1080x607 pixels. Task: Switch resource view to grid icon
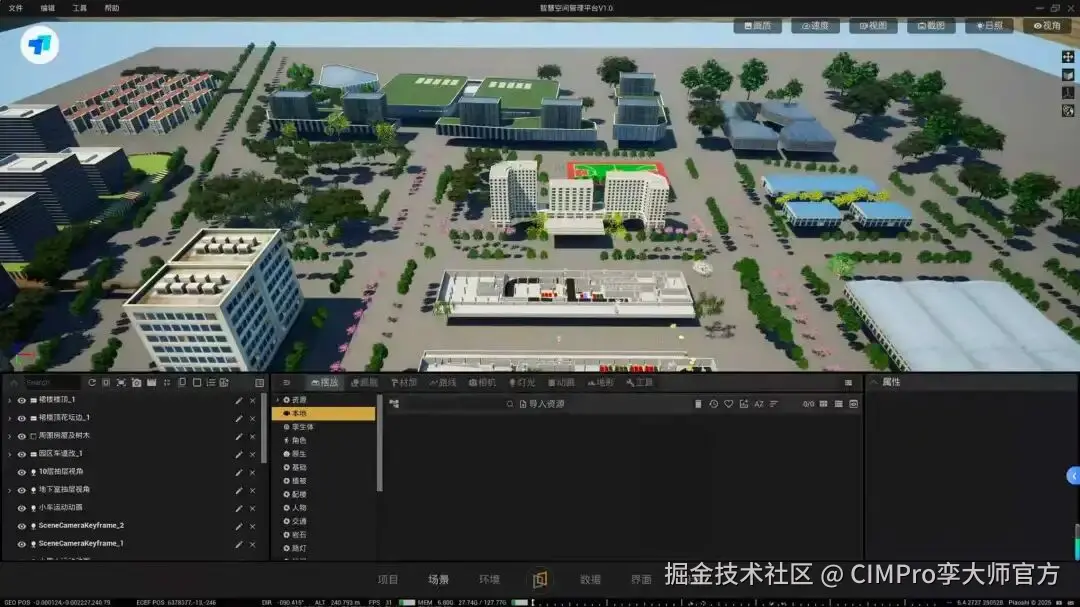(824, 404)
